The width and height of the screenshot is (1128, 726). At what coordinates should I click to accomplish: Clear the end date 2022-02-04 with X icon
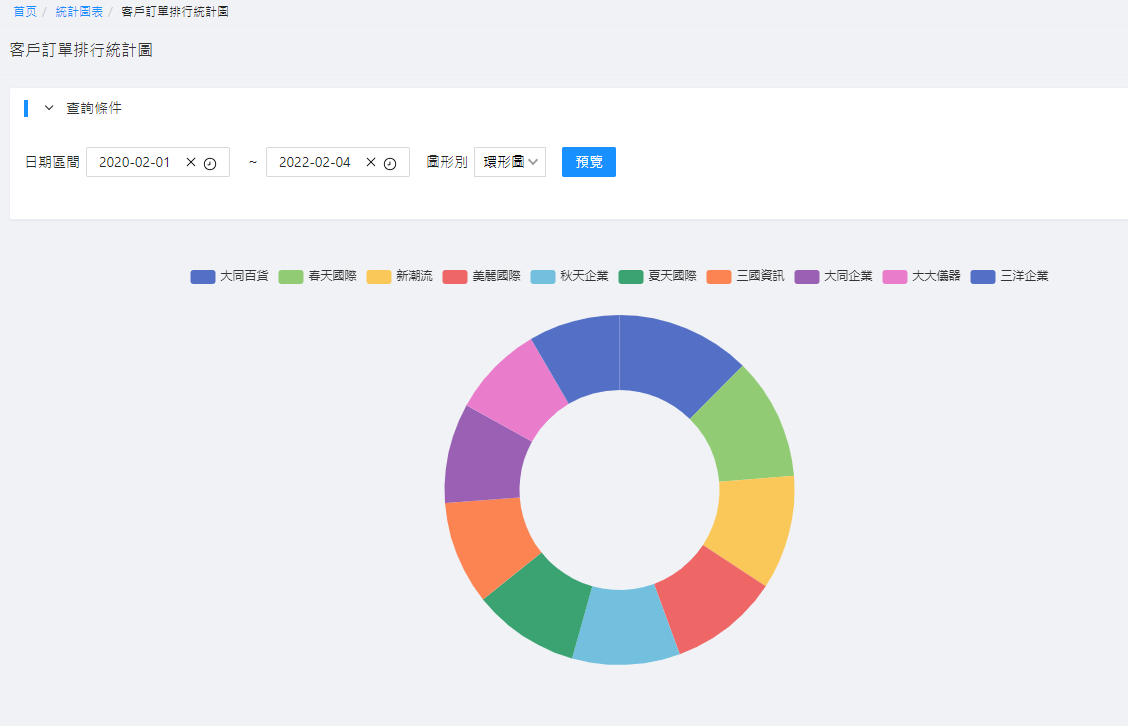[x=371, y=162]
